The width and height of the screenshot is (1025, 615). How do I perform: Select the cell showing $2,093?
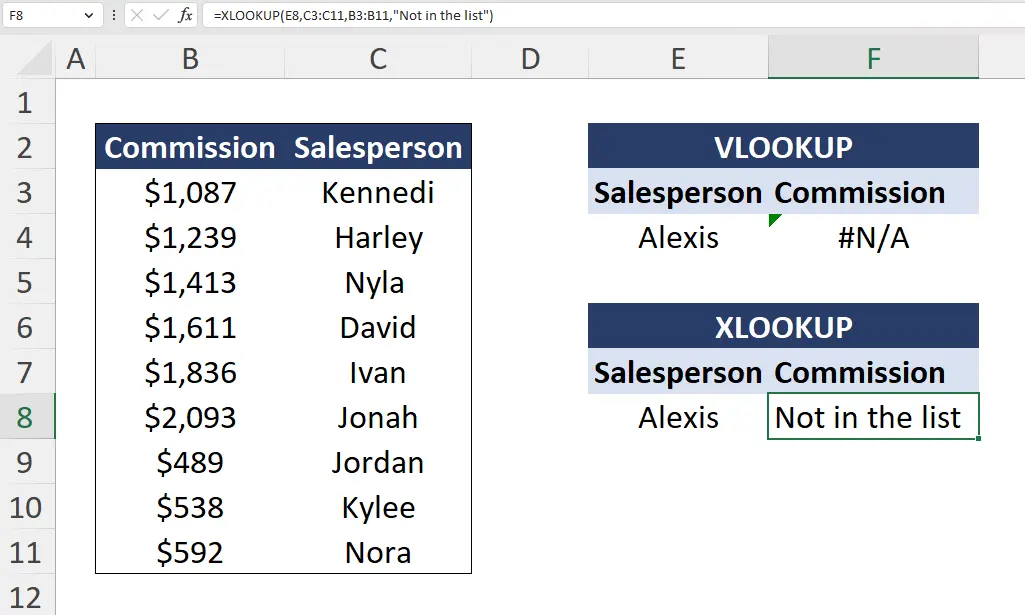189,417
